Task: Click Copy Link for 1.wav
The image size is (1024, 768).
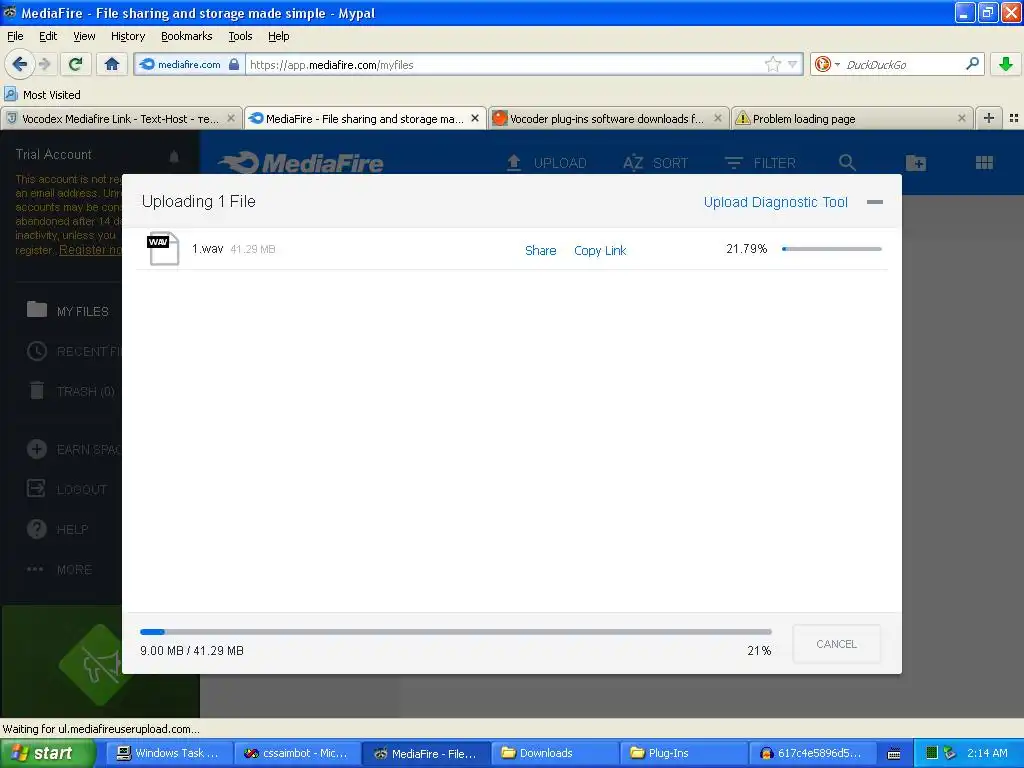Action: click(600, 250)
